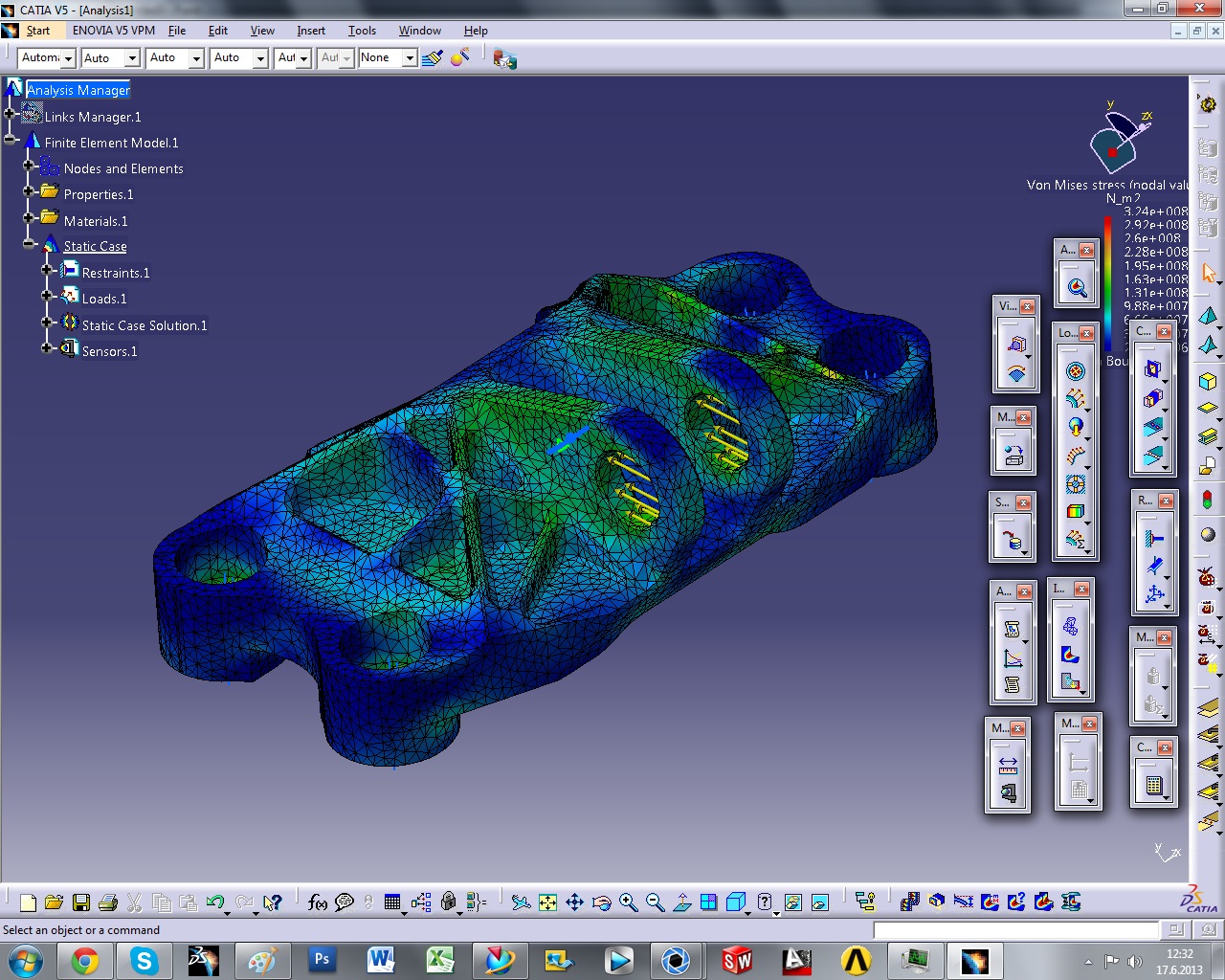Click the Open file folder icon
1225x980 pixels.
pos(54,902)
